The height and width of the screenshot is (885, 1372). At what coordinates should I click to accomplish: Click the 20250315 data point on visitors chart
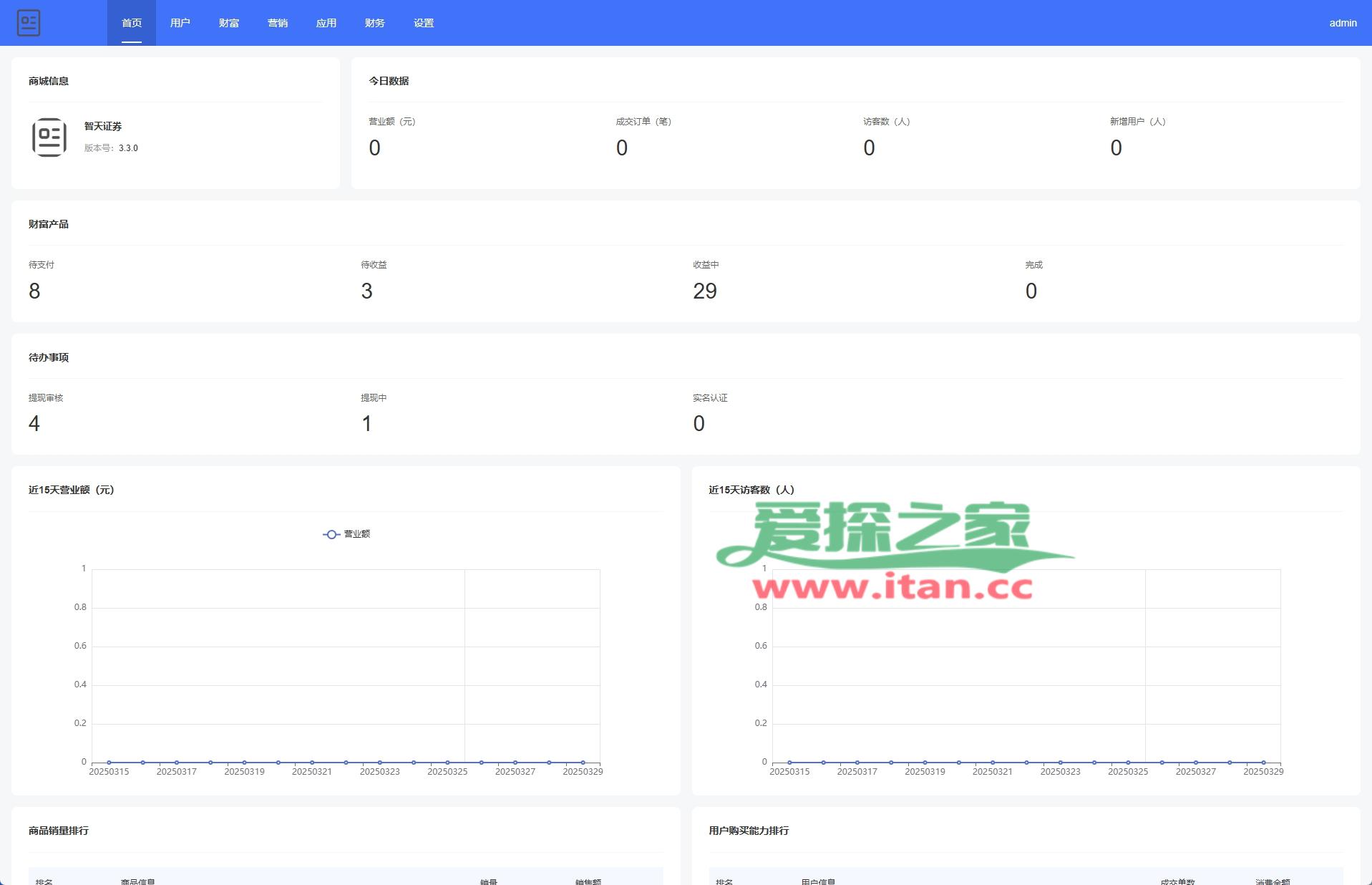789,763
